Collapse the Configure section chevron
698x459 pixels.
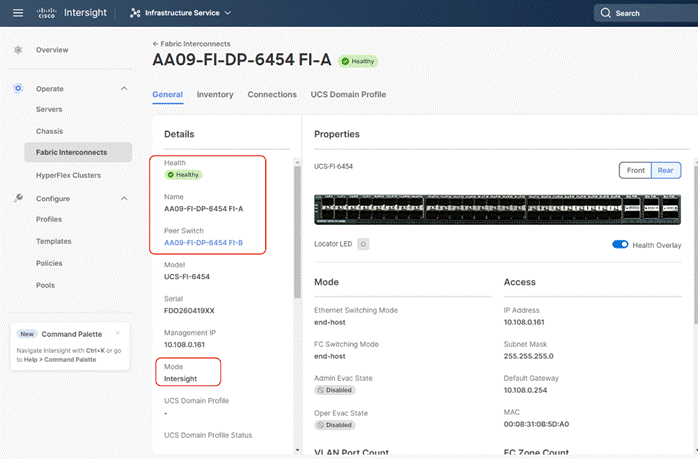click(x=124, y=199)
